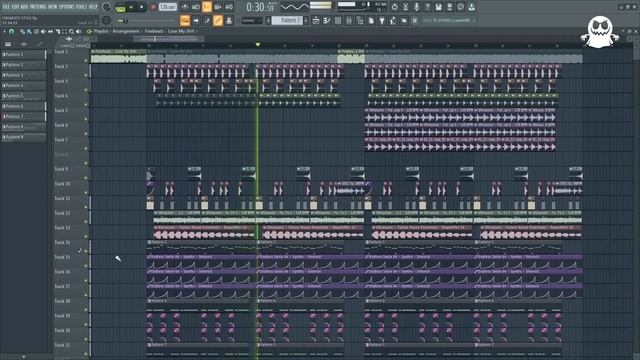Image resolution: width=640 pixels, height=360 pixels.
Task: Select the playlist Zoom magnifier tool
Action: 71,31
